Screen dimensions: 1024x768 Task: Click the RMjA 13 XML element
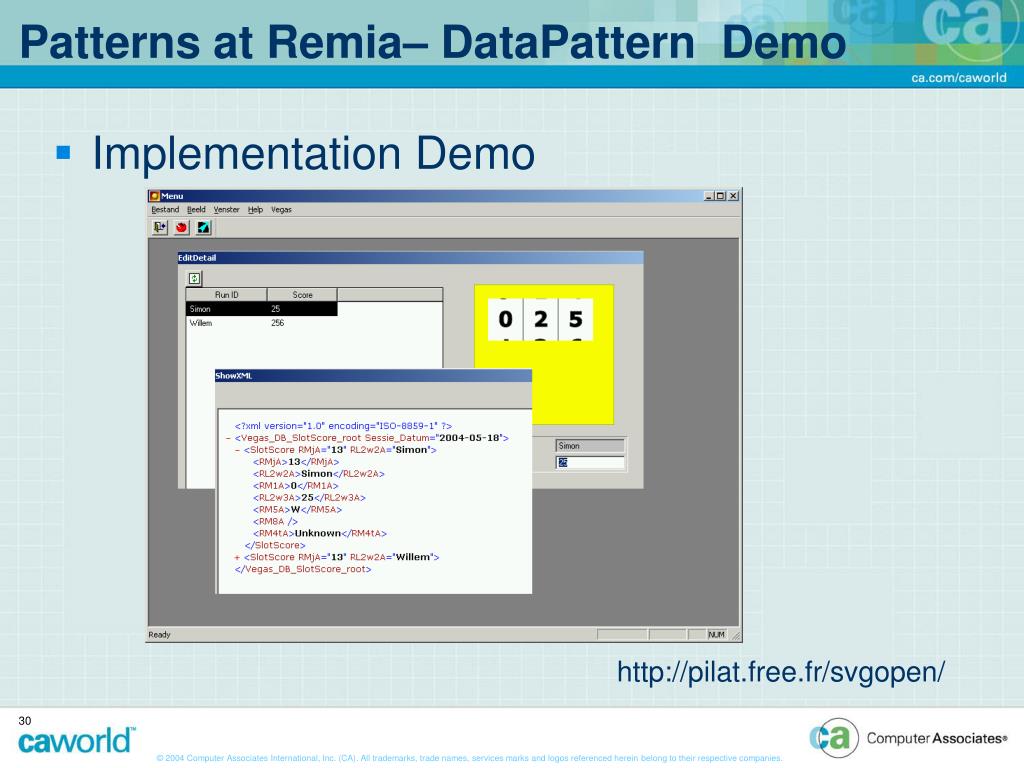(296, 462)
